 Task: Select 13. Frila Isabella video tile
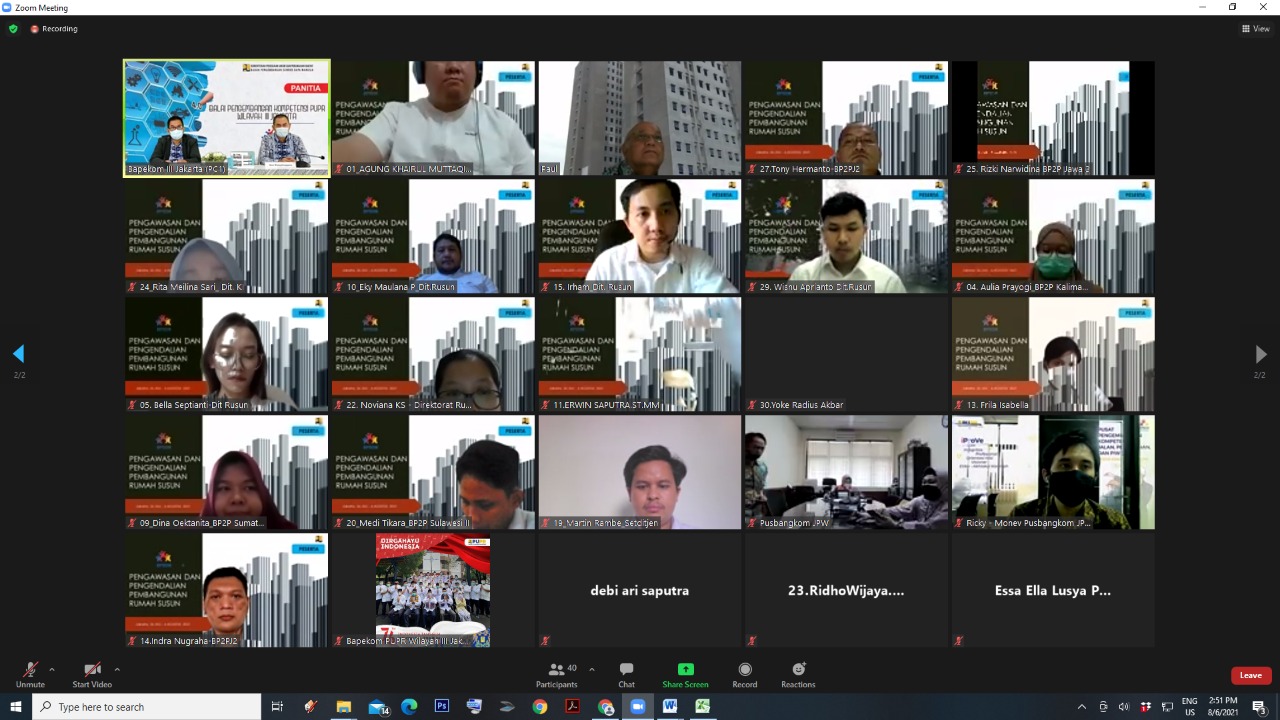coord(1054,354)
